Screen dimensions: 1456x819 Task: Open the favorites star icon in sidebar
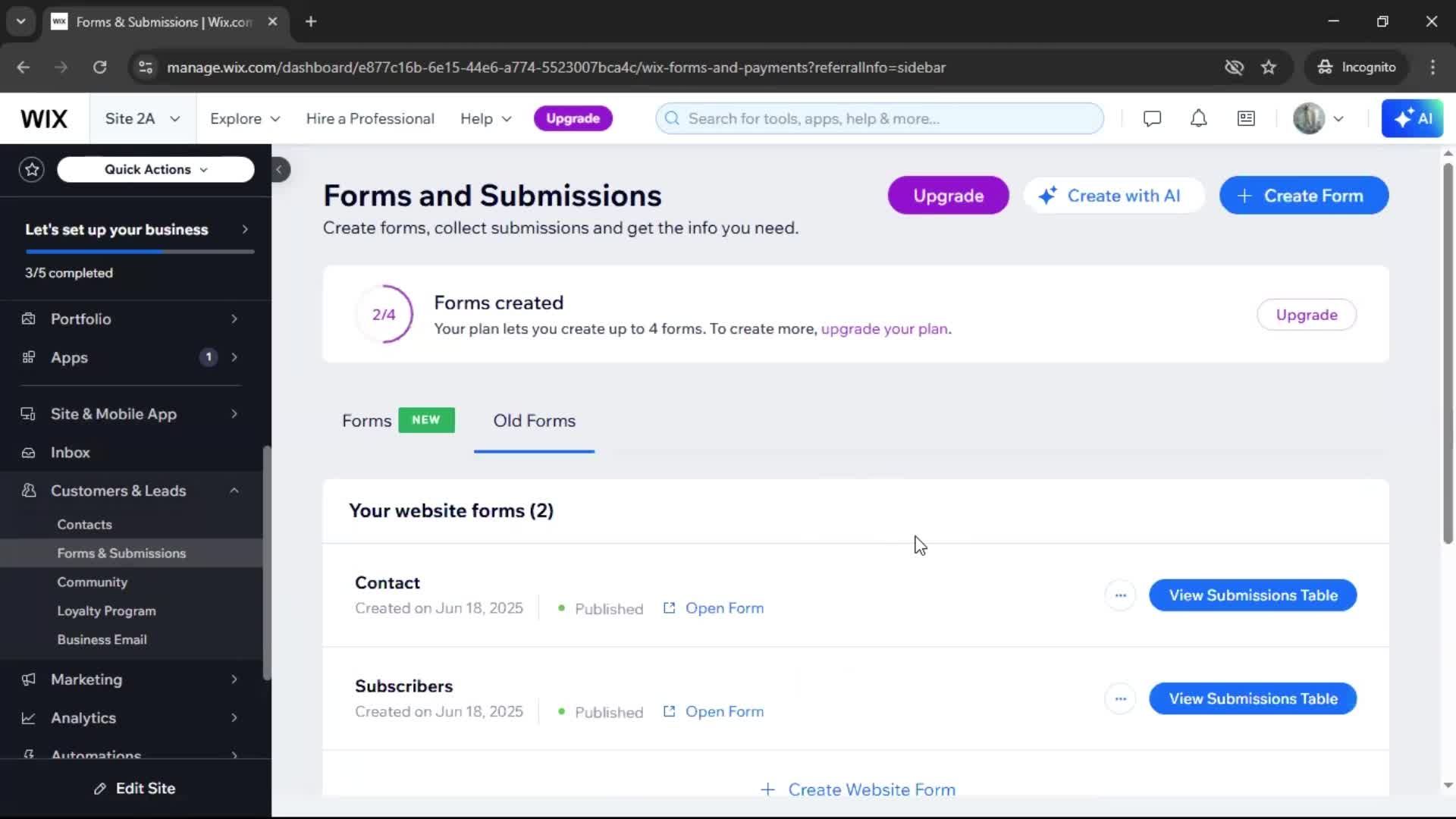tap(32, 169)
